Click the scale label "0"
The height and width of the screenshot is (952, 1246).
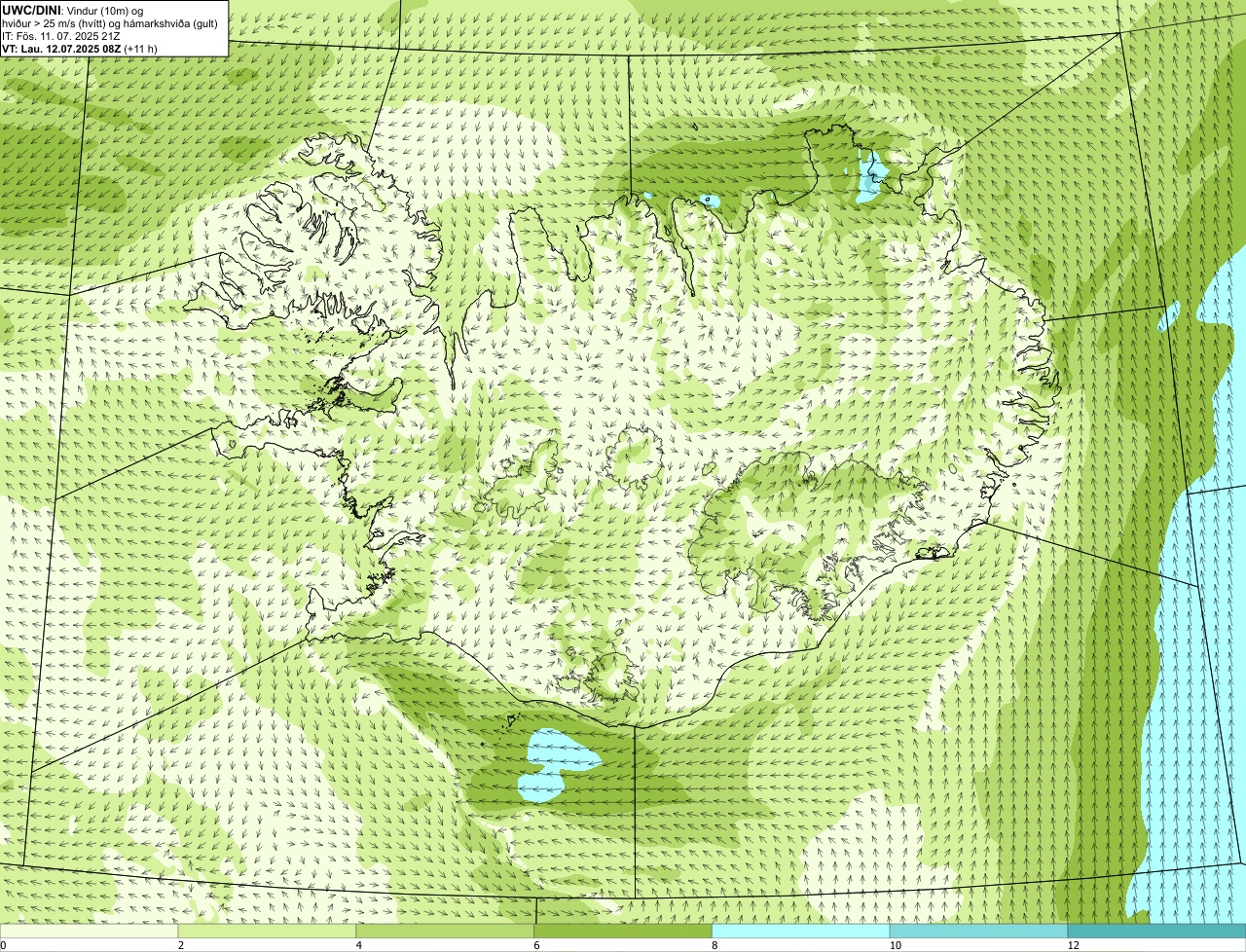click(x=3, y=945)
